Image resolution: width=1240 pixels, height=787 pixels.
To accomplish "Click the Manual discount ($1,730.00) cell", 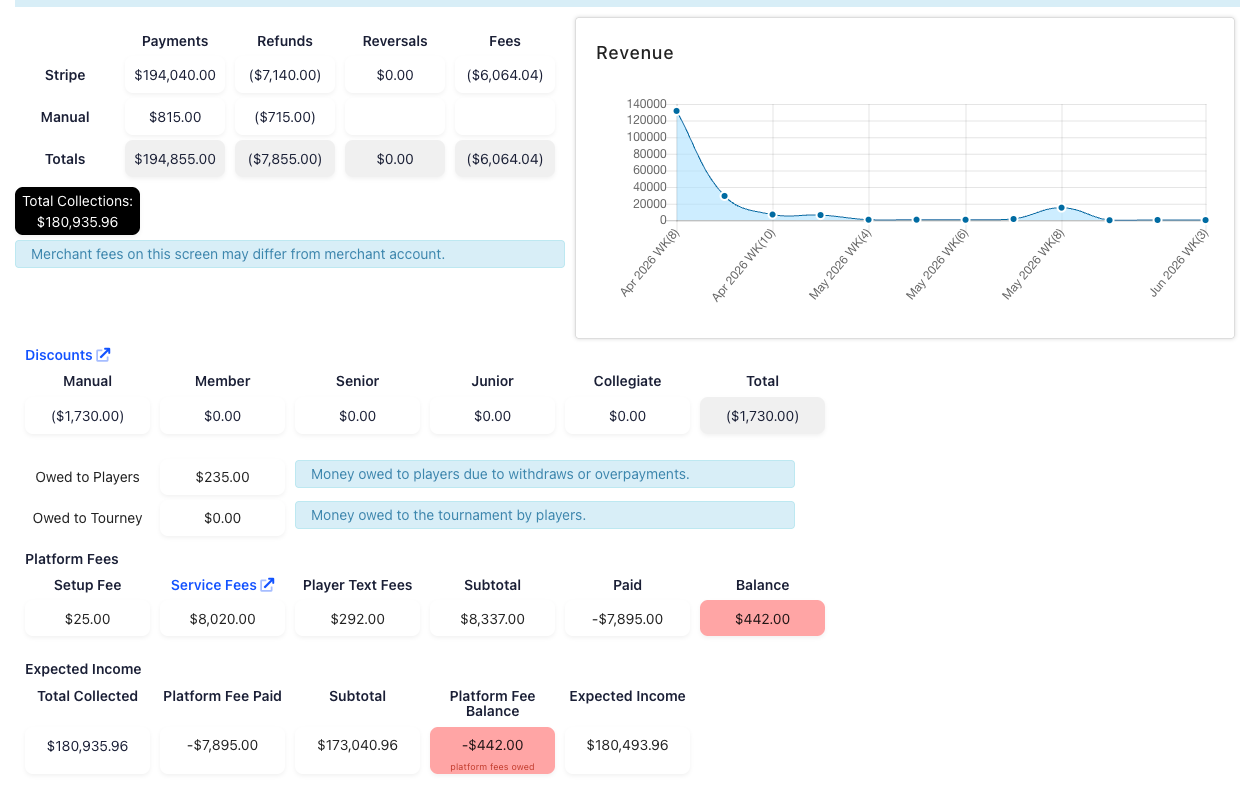I will point(88,416).
